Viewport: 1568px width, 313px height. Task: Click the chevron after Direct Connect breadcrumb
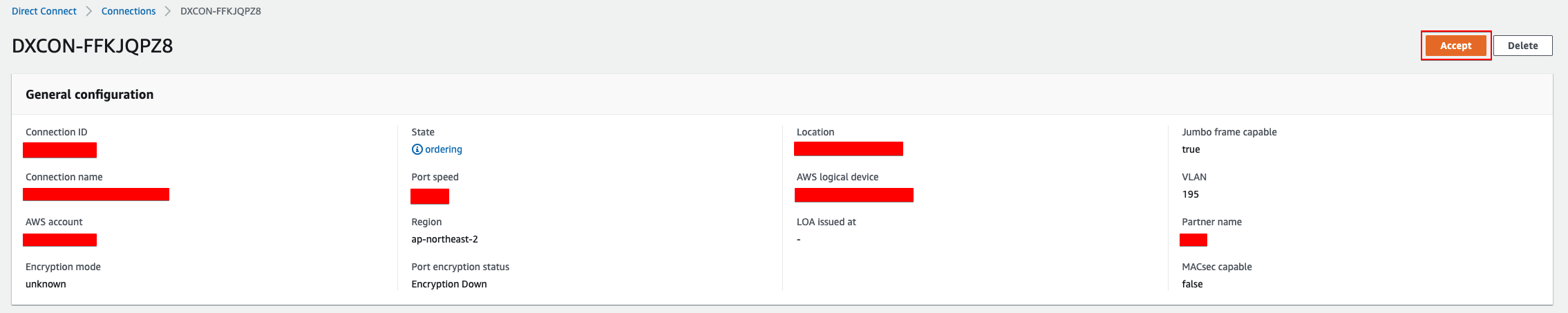pos(89,11)
